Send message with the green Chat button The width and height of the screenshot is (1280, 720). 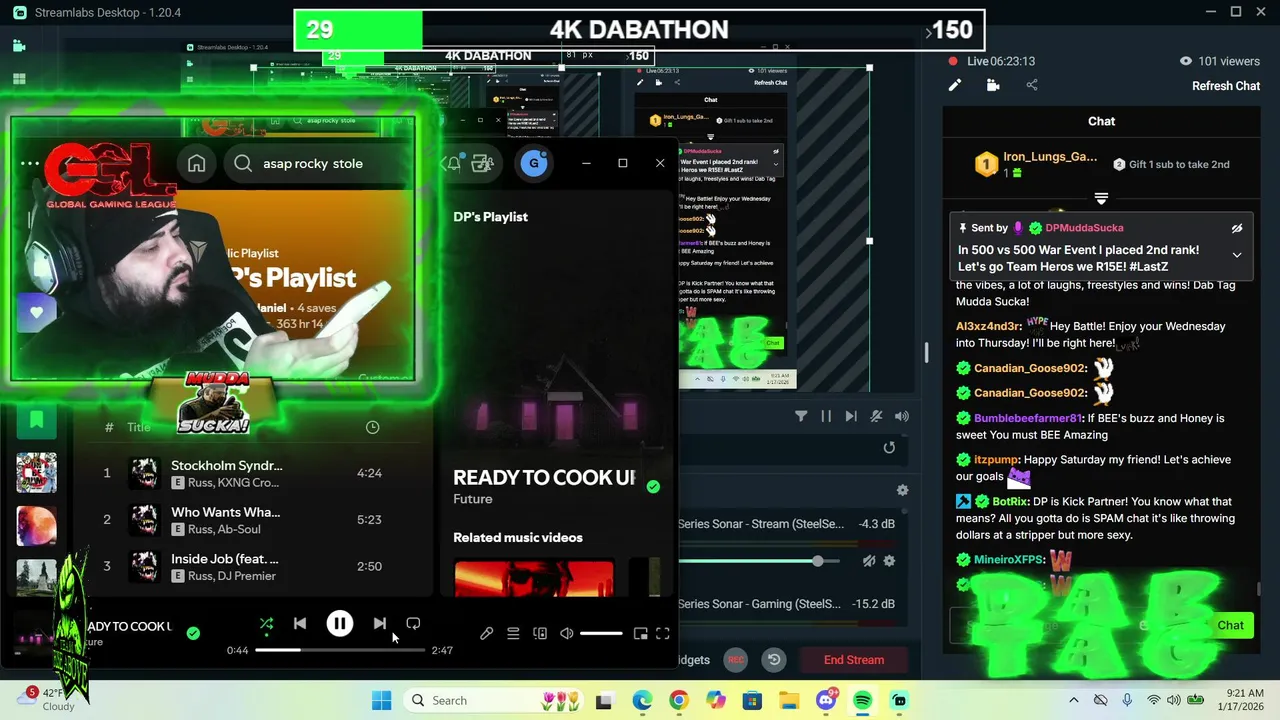coord(1230,625)
